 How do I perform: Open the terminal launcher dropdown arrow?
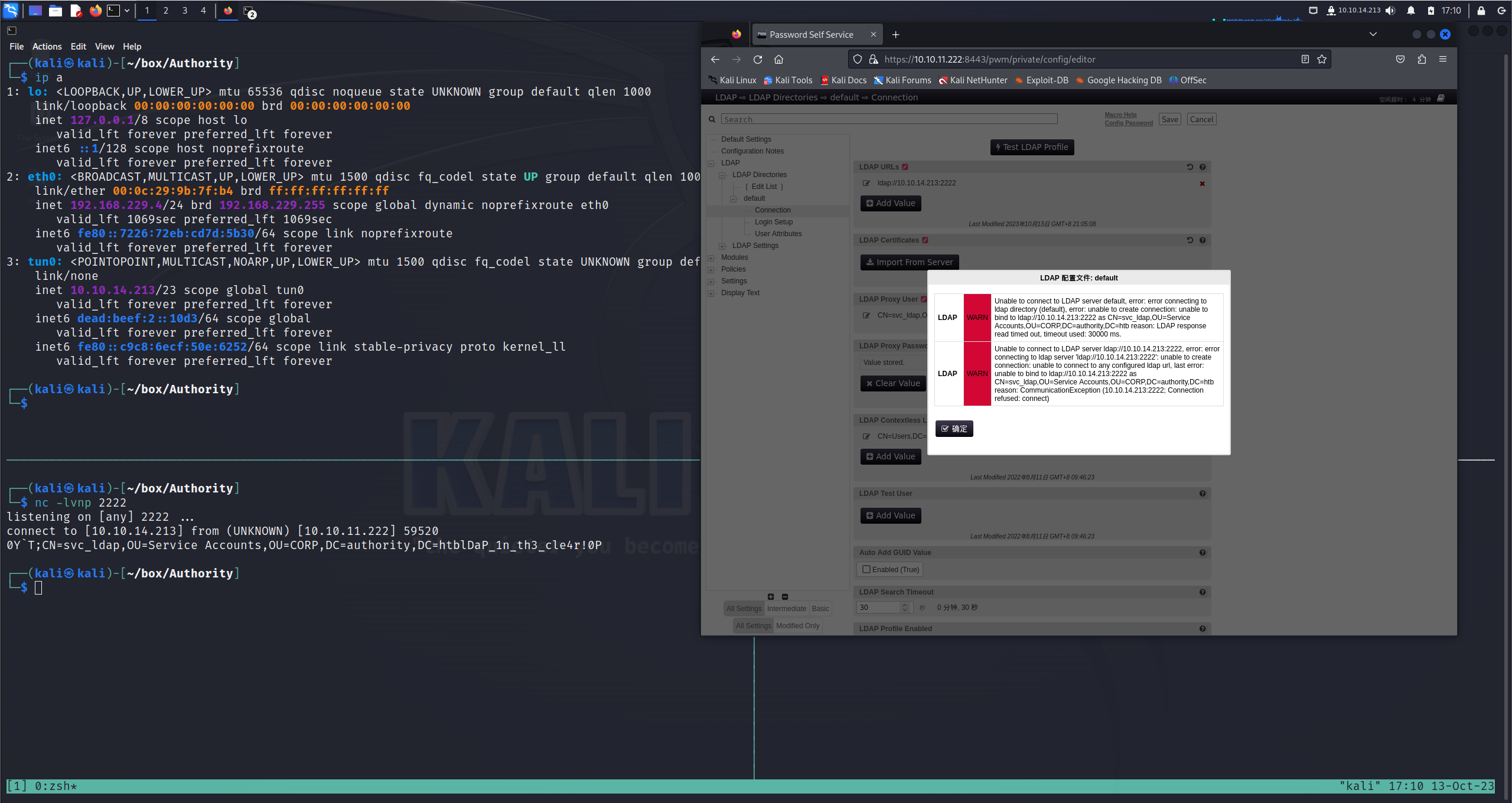click(127, 11)
